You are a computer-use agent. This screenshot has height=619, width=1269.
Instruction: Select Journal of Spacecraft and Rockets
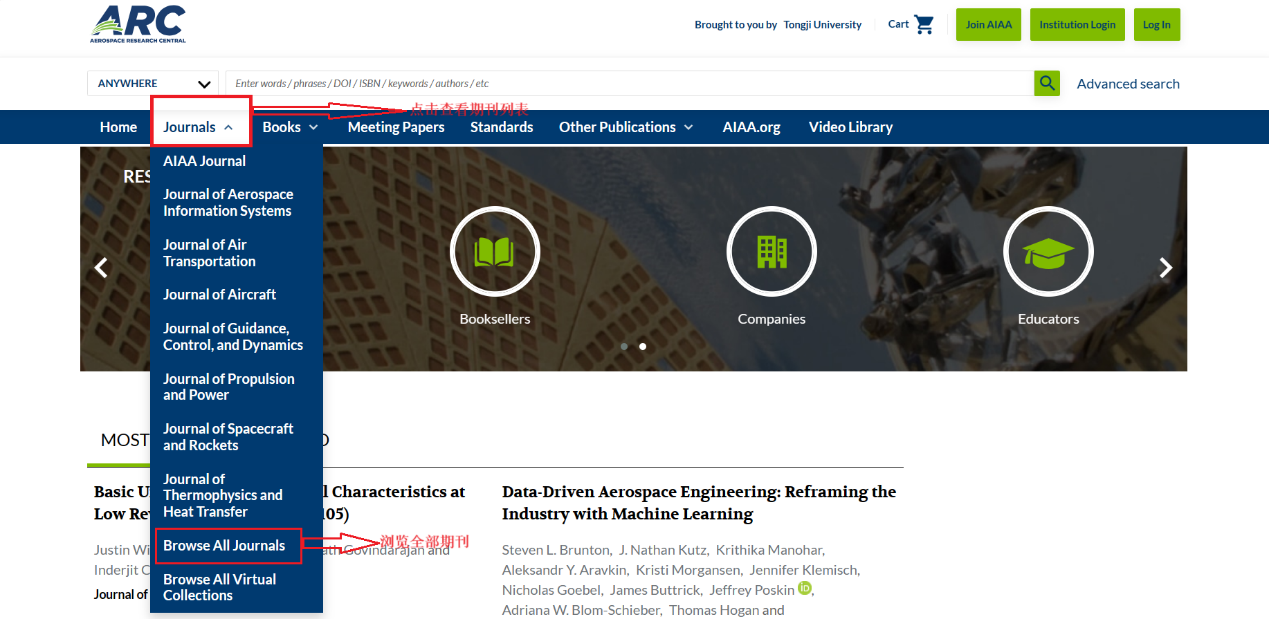pos(228,437)
